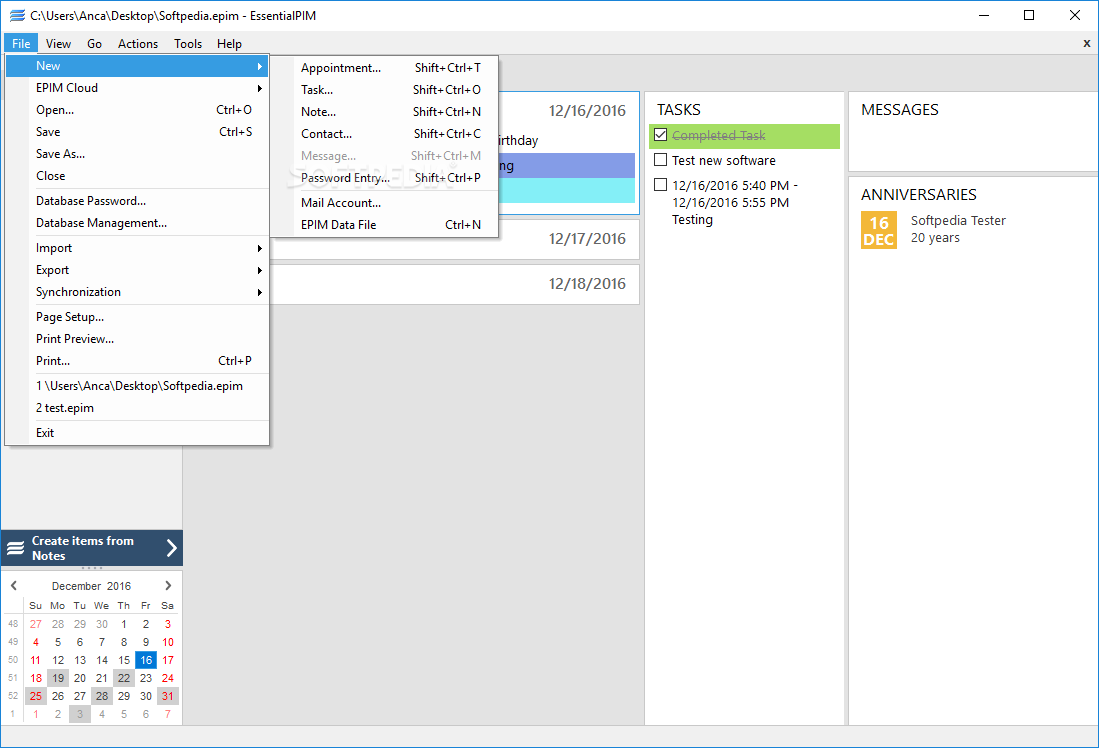Expand the Synchronization submenu
This screenshot has width=1099, height=748.
pos(137,292)
